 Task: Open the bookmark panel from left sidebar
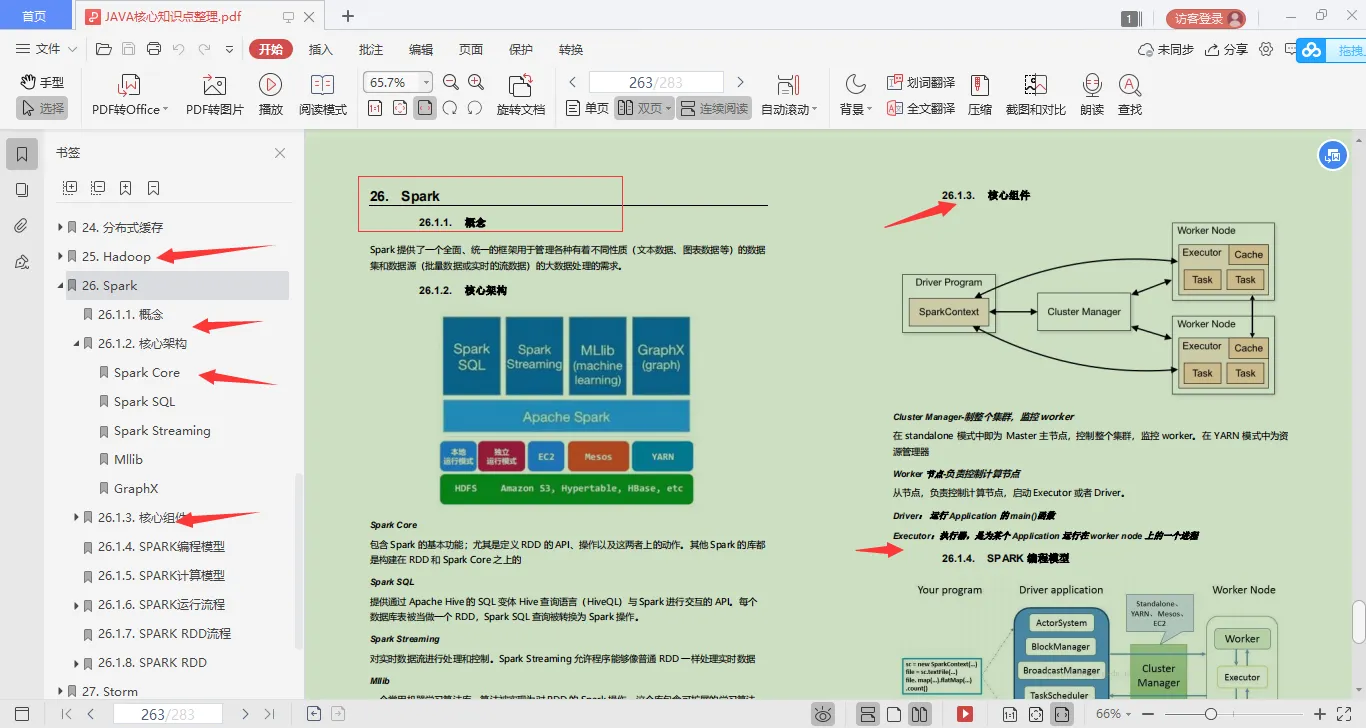pyautogui.click(x=22, y=154)
